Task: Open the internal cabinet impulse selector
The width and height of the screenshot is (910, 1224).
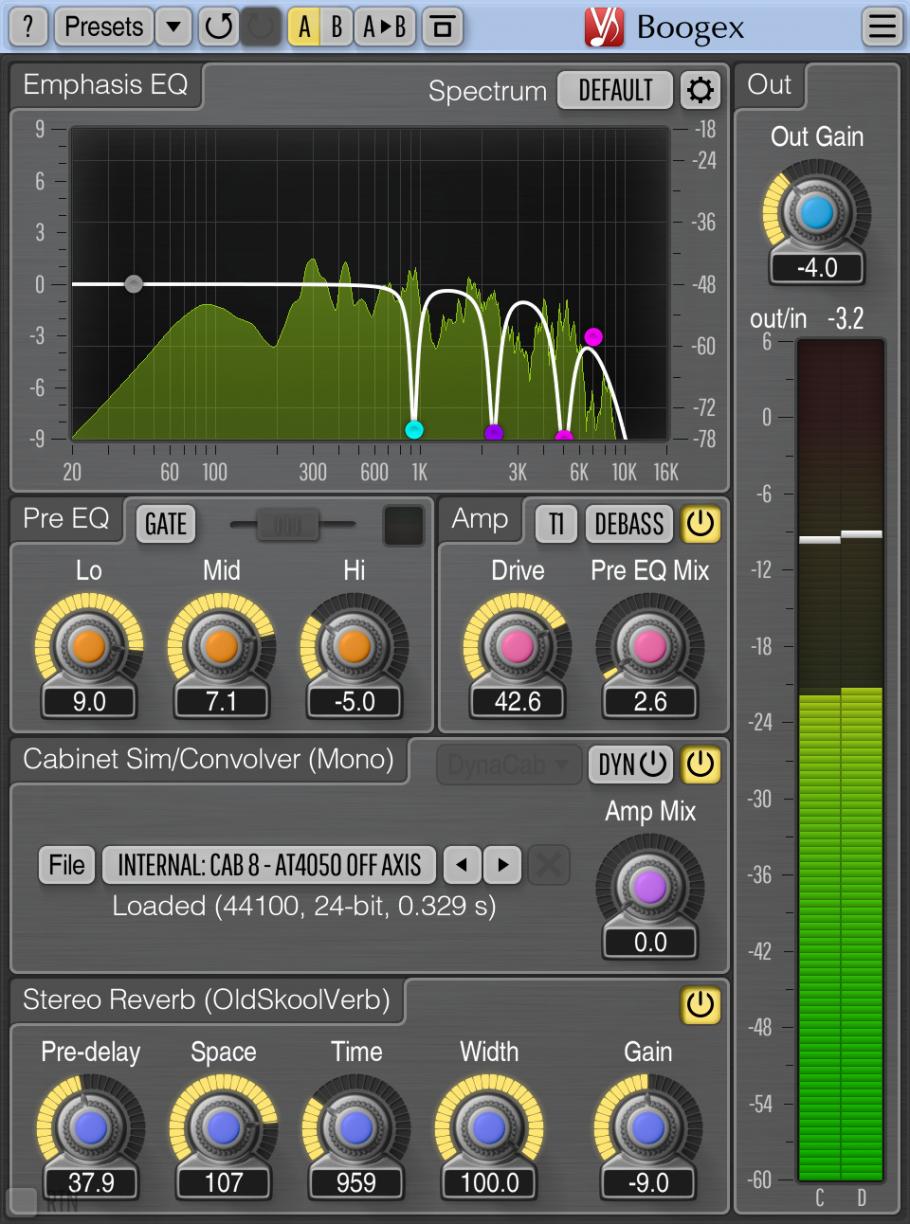Action: (269, 864)
